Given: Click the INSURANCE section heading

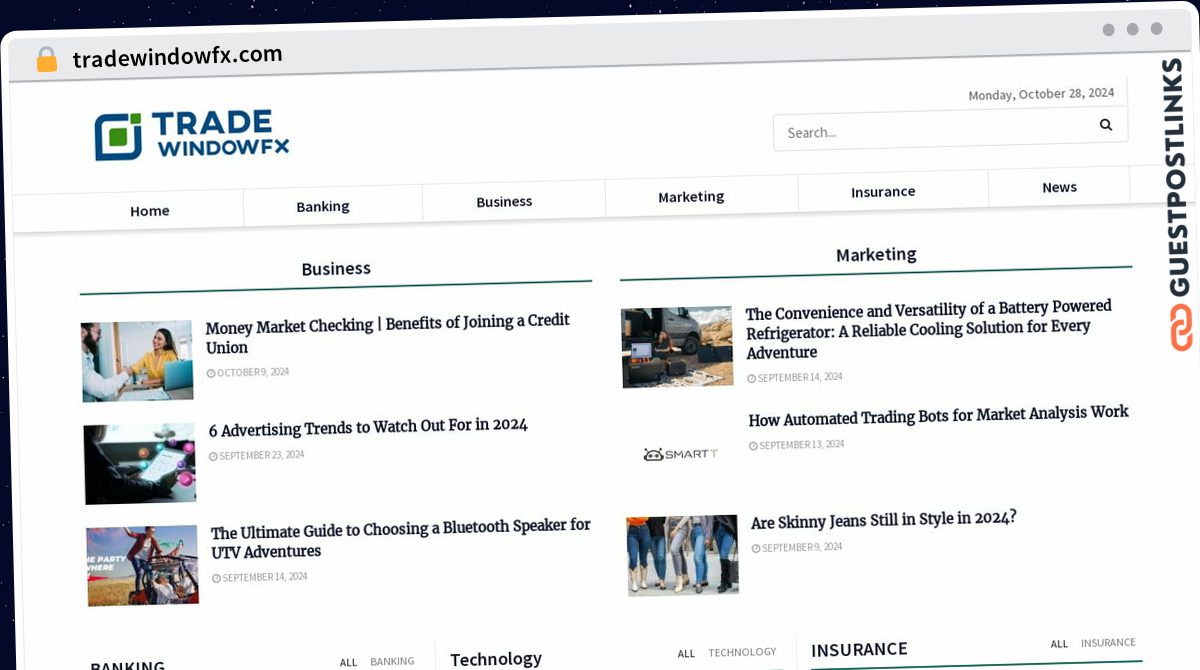Looking at the screenshot, I should (x=859, y=650).
